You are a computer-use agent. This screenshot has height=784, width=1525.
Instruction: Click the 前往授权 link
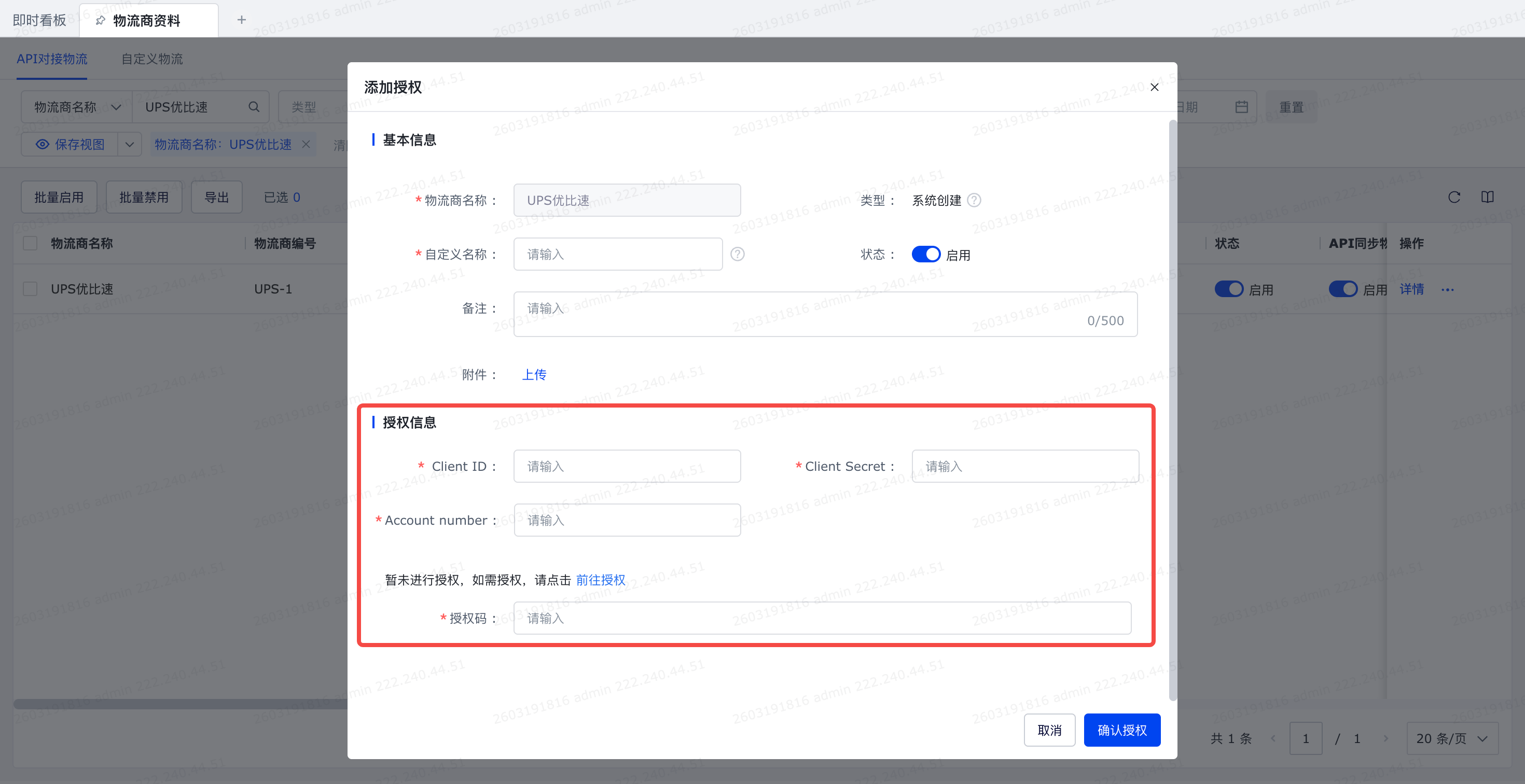[600, 580]
